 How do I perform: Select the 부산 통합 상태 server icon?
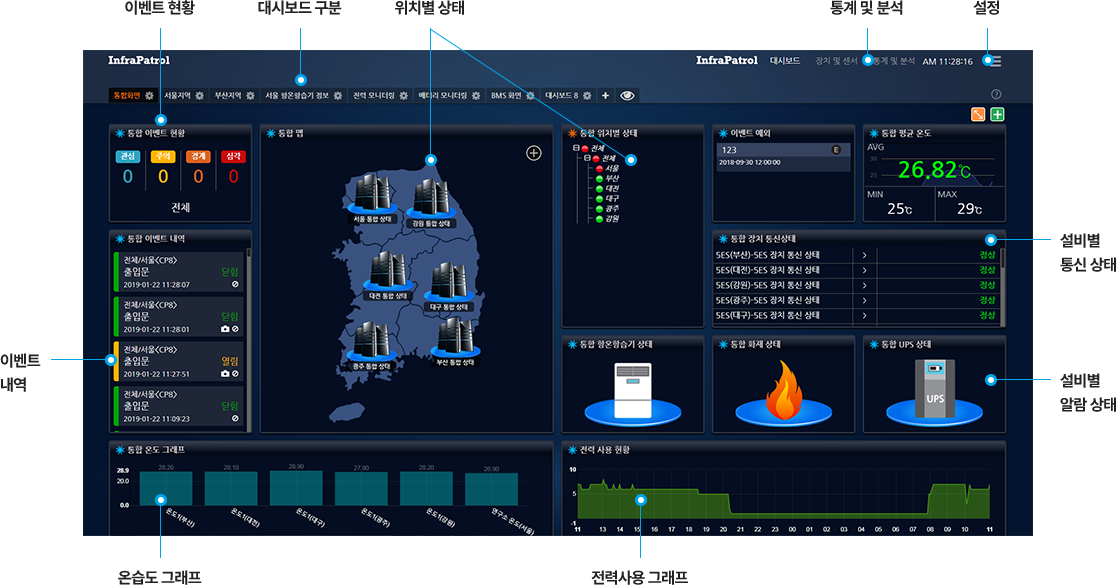coord(455,337)
